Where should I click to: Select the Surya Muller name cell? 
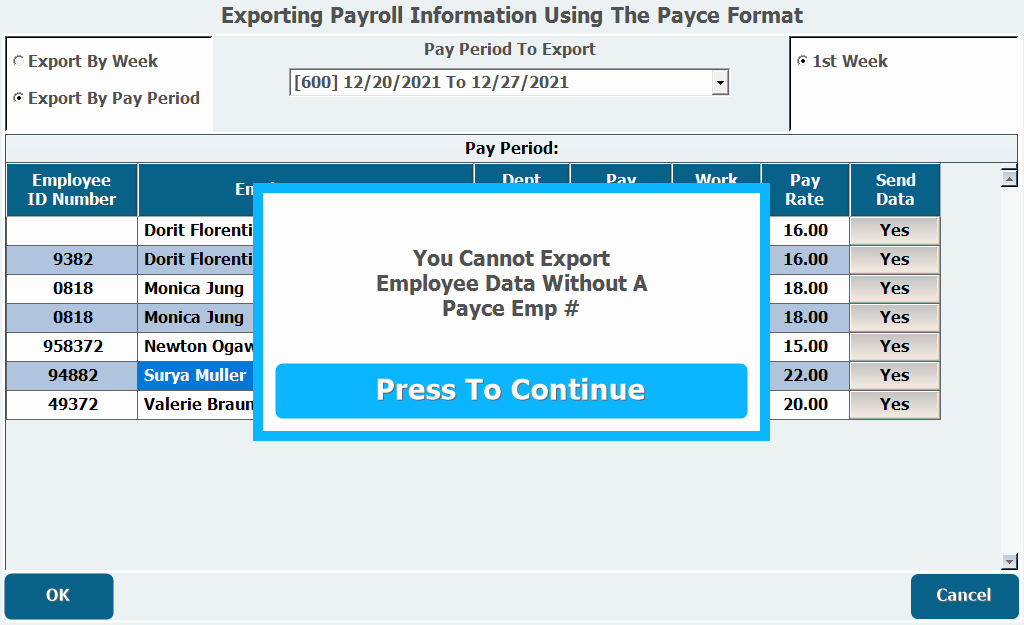point(196,376)
